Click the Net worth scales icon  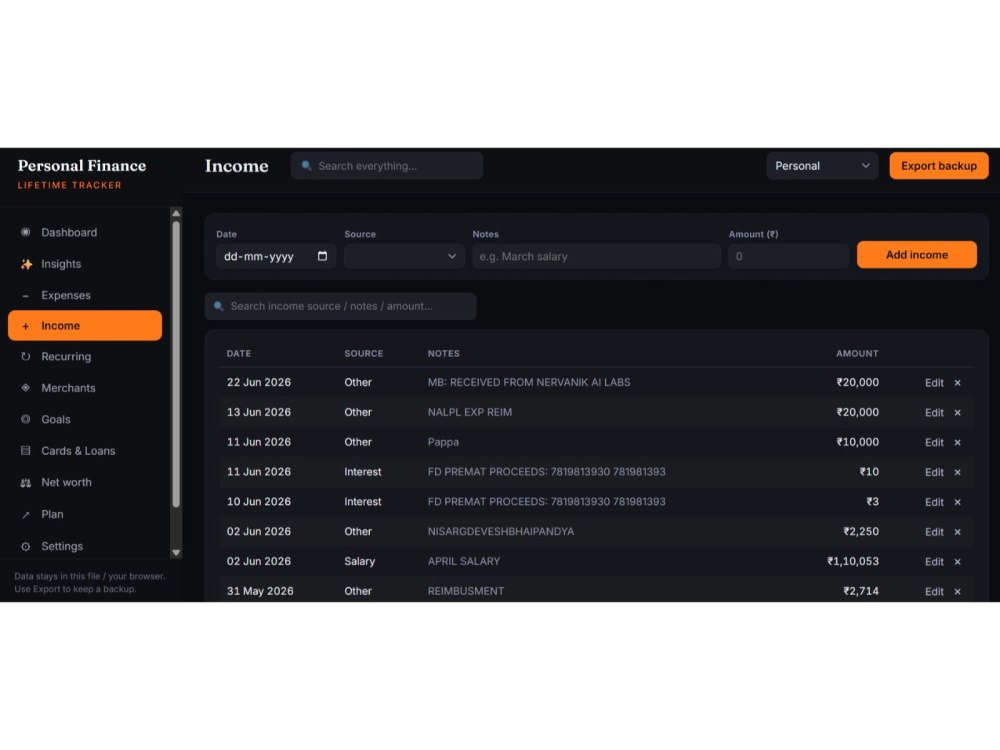(26, 483)
